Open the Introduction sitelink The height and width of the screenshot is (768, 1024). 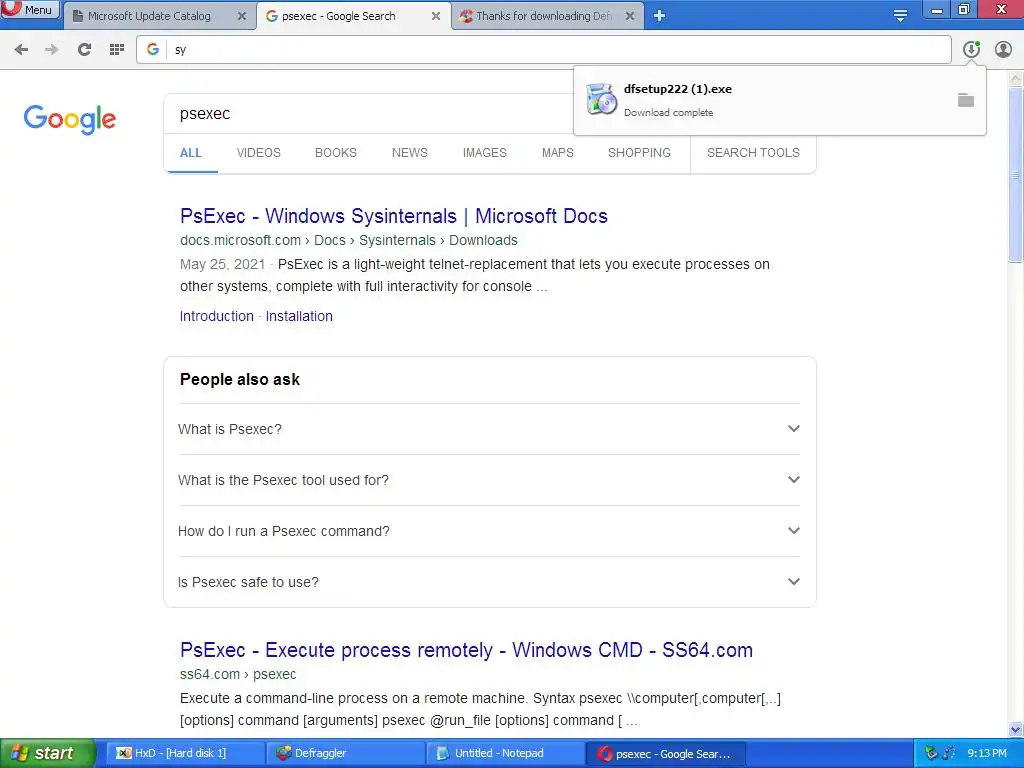pos(217,316)
